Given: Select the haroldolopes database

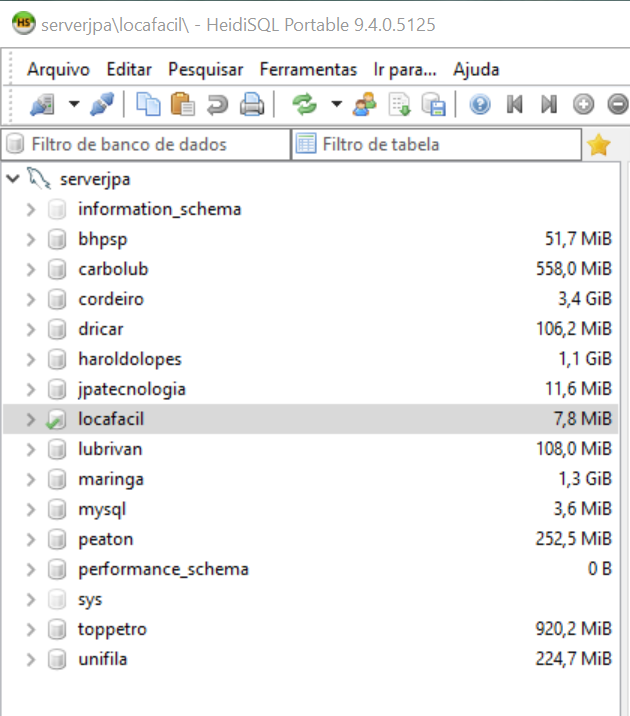Looking at the screenshot, I should [130, 359].
